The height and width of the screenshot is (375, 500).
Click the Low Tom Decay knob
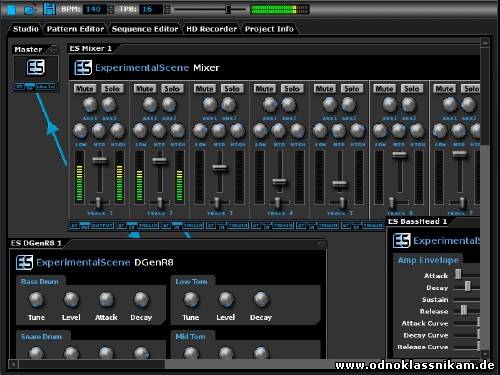[x=261, y=299]
